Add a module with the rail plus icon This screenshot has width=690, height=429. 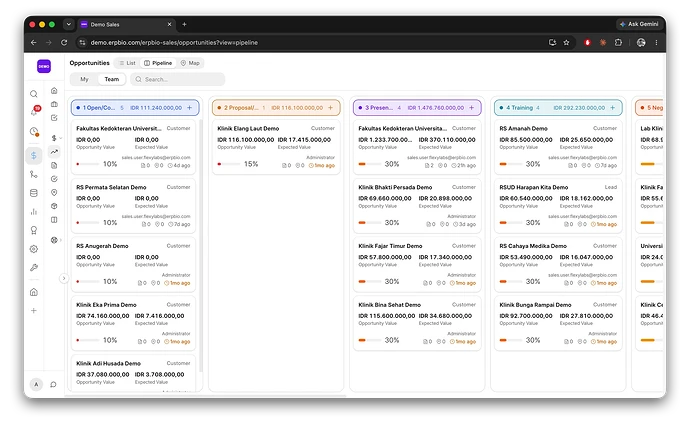tap(33, 311)
